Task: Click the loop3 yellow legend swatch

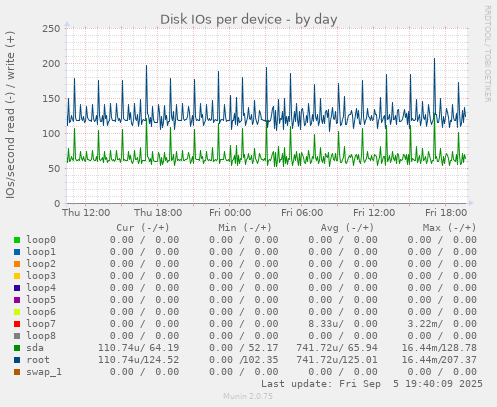Action: [x=17, y=276]
